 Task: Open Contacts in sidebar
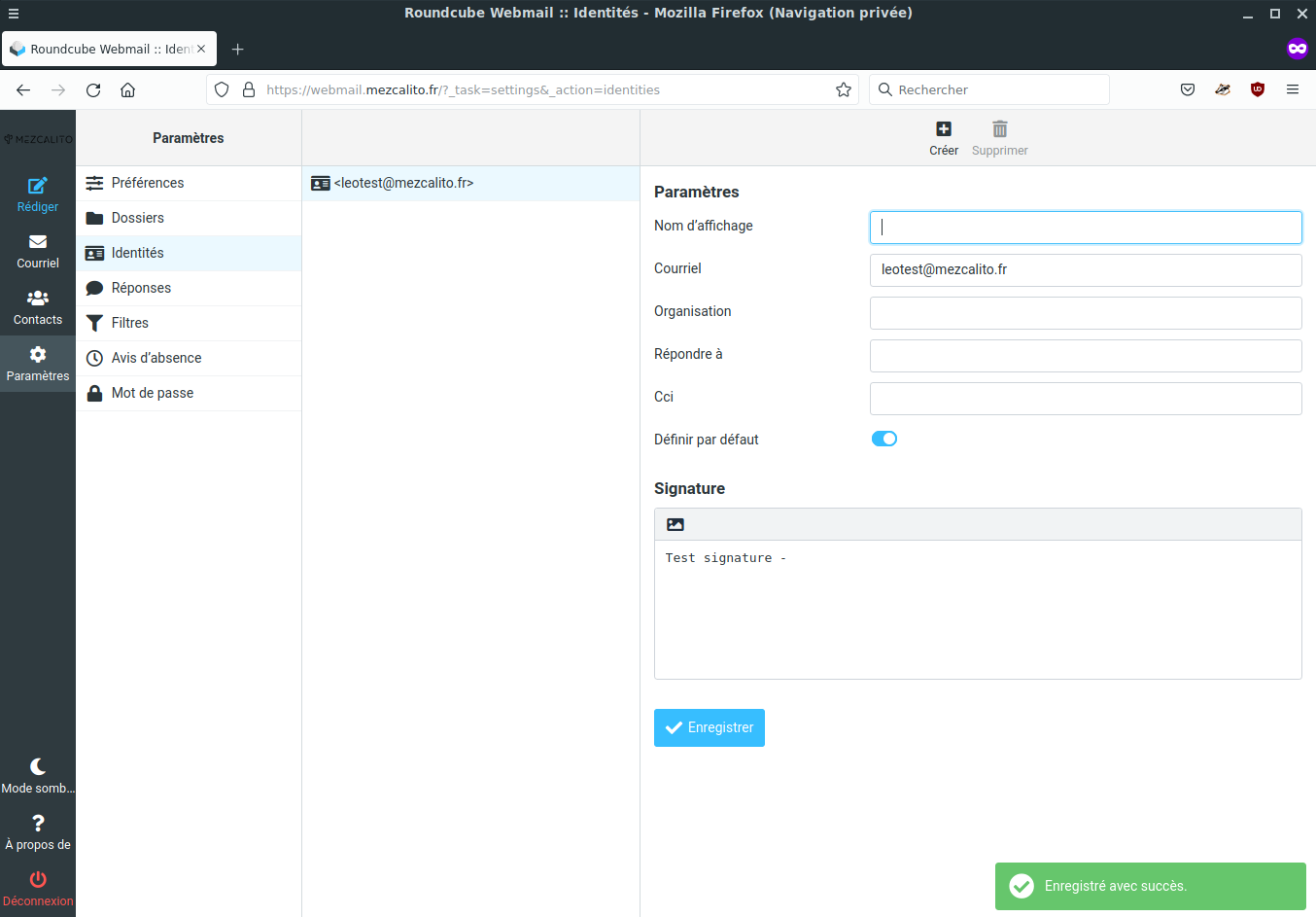38,306
